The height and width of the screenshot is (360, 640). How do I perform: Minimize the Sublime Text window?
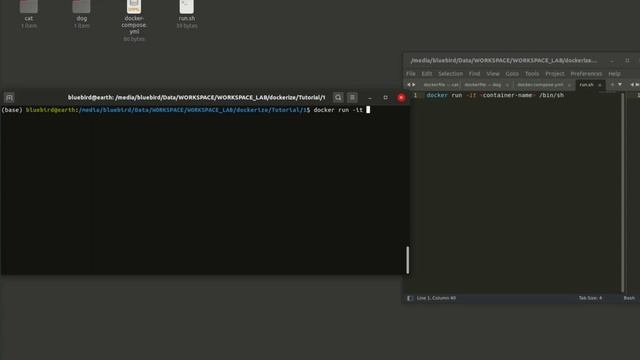click(x=612, y=61)
